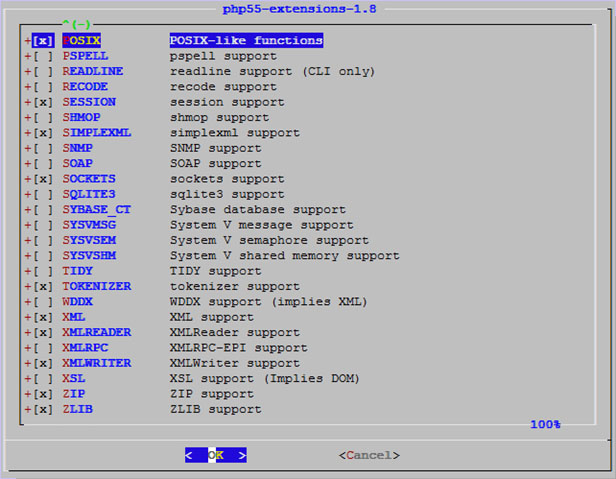
Task: Click the 'POSIX-like functions' description
Action: (x=246, y=40)
